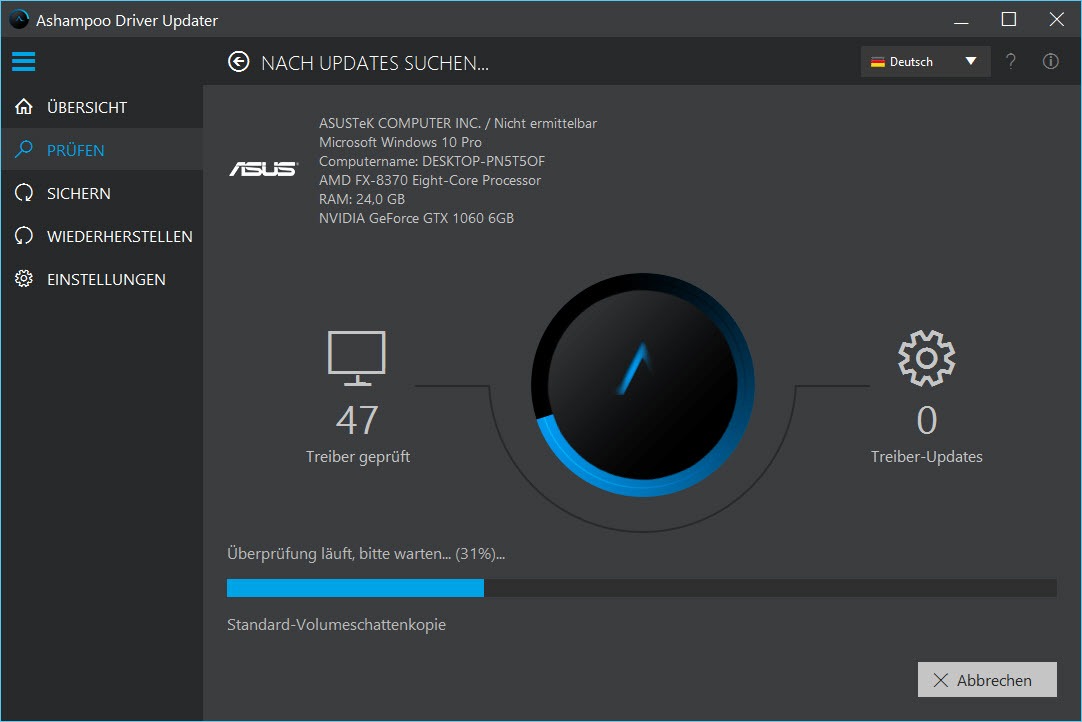Click the 47 drivers checked count

(x=357, y=420)
